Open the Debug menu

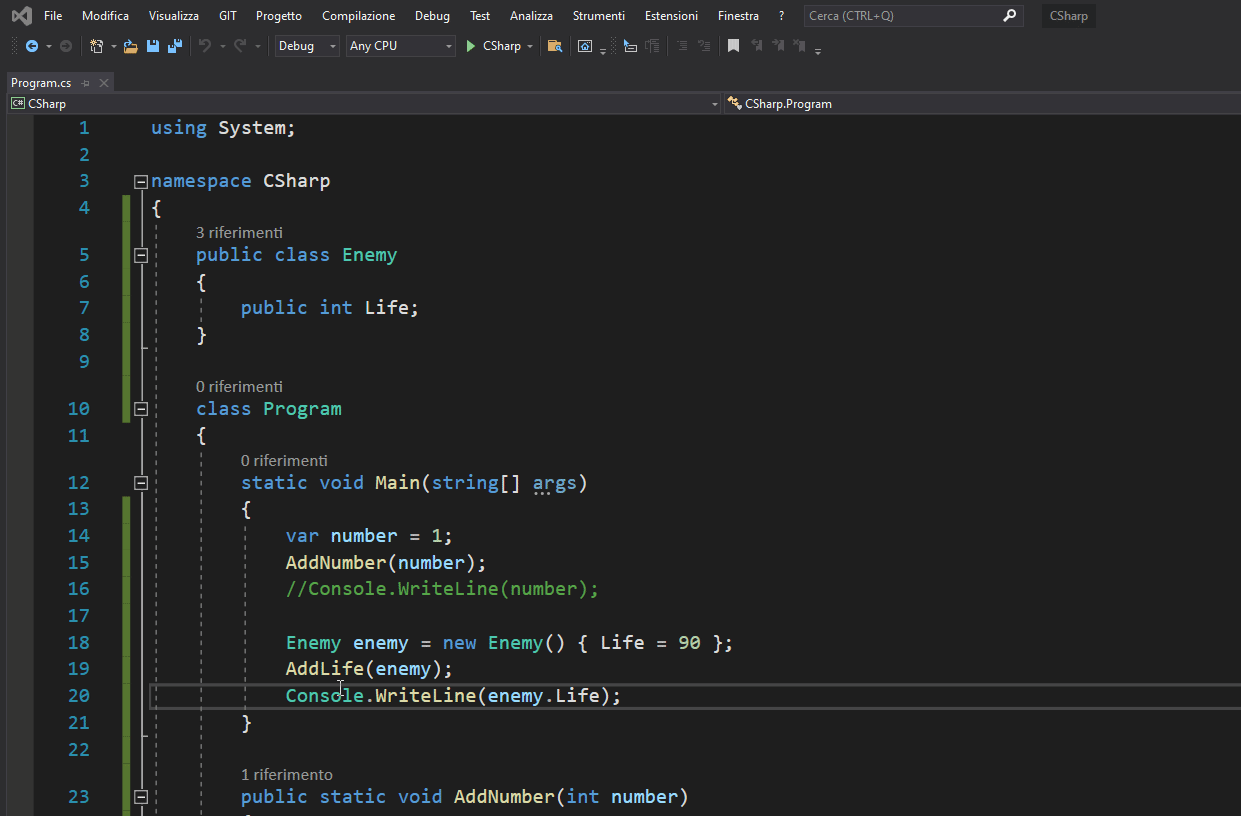(432, 16)
